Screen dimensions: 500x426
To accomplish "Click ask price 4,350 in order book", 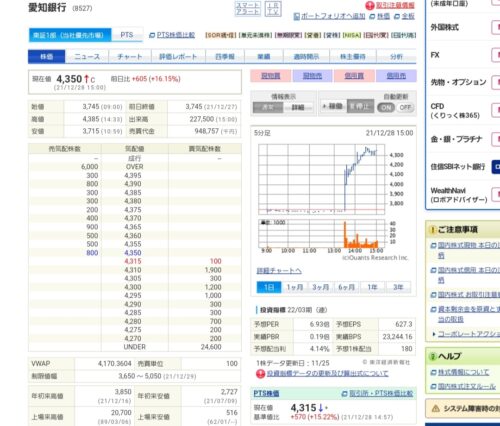I will coord(133,253).
